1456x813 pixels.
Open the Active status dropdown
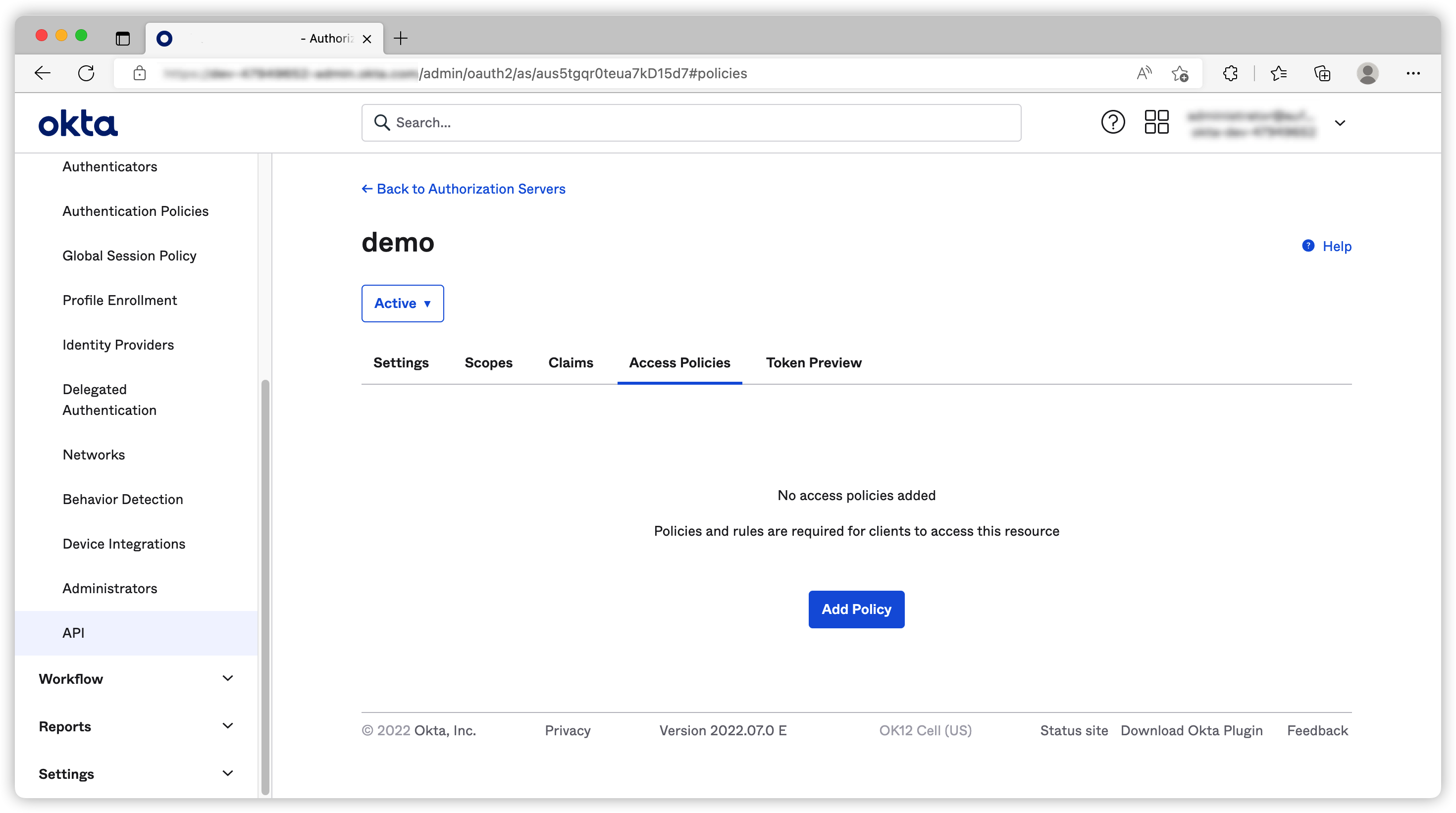click(403, 304)
